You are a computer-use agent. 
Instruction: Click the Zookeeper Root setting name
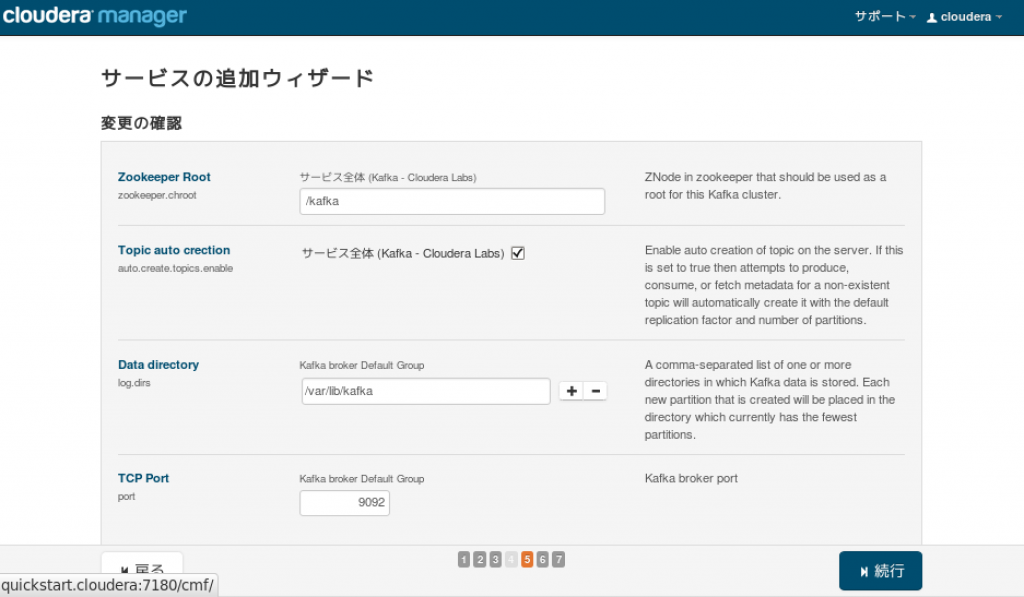click(x=164, y=177)
